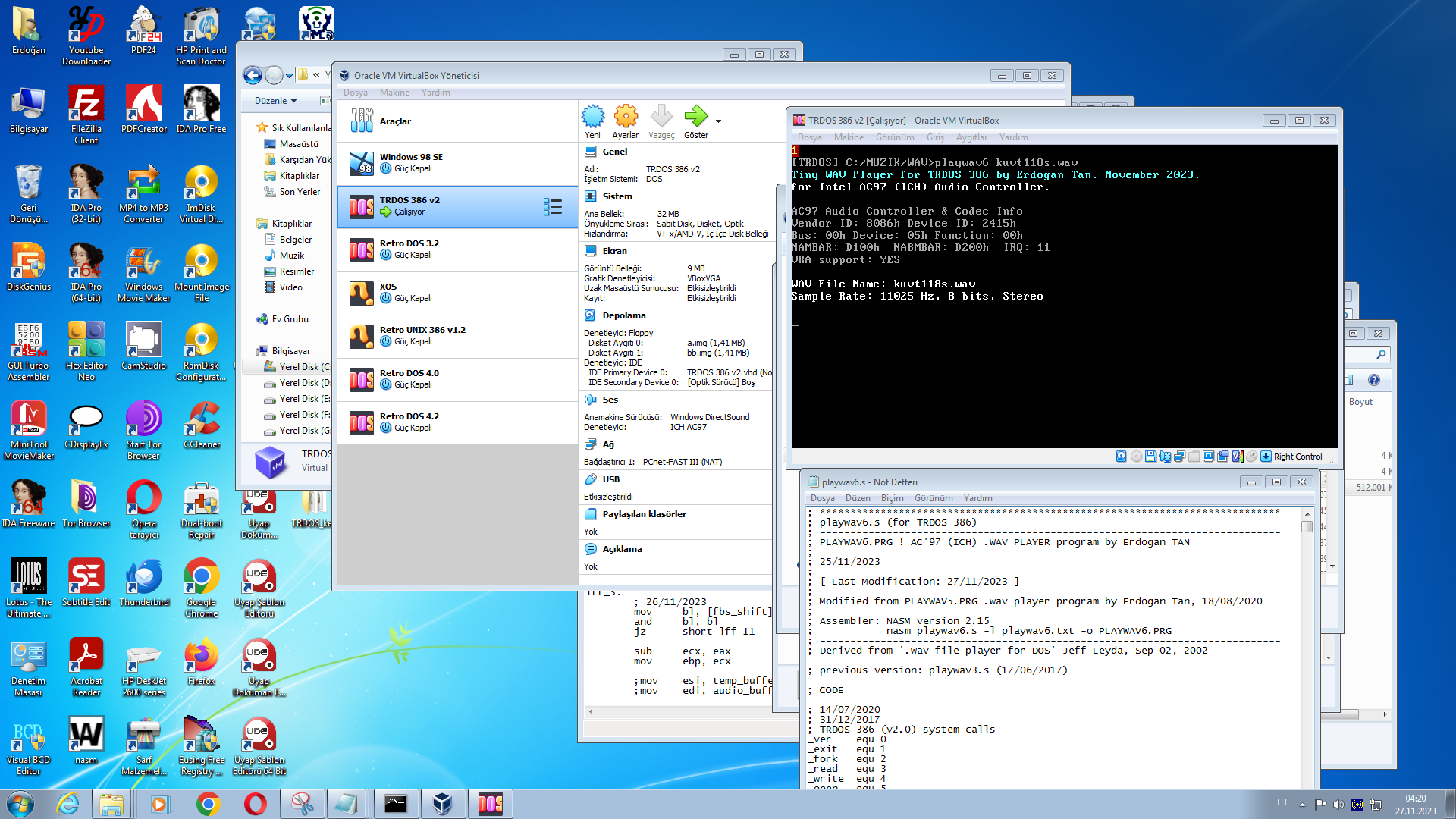Viewport: 1456px width, 819px height.
Task: Select Windows 98 SE virtual machine
Action: point(457,163)
